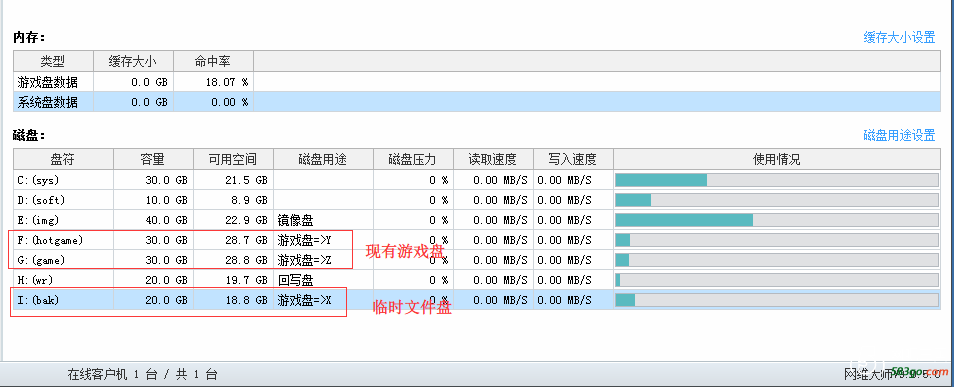Click the 8.9 GB free space cell

click(233, 200)
